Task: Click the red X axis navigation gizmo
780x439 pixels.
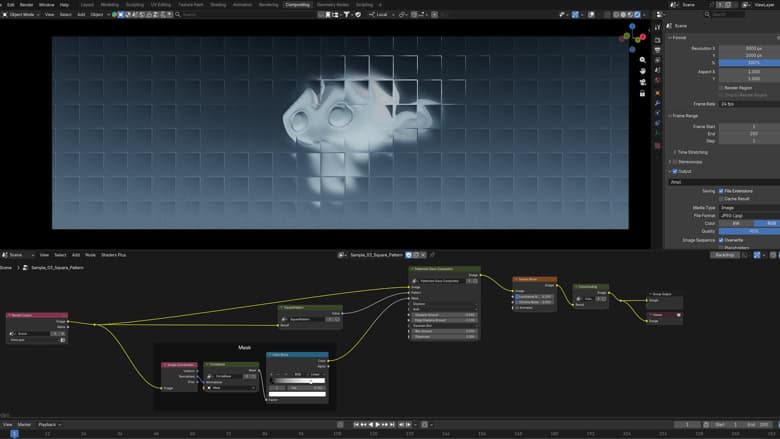Action: [x=643, y=37]
